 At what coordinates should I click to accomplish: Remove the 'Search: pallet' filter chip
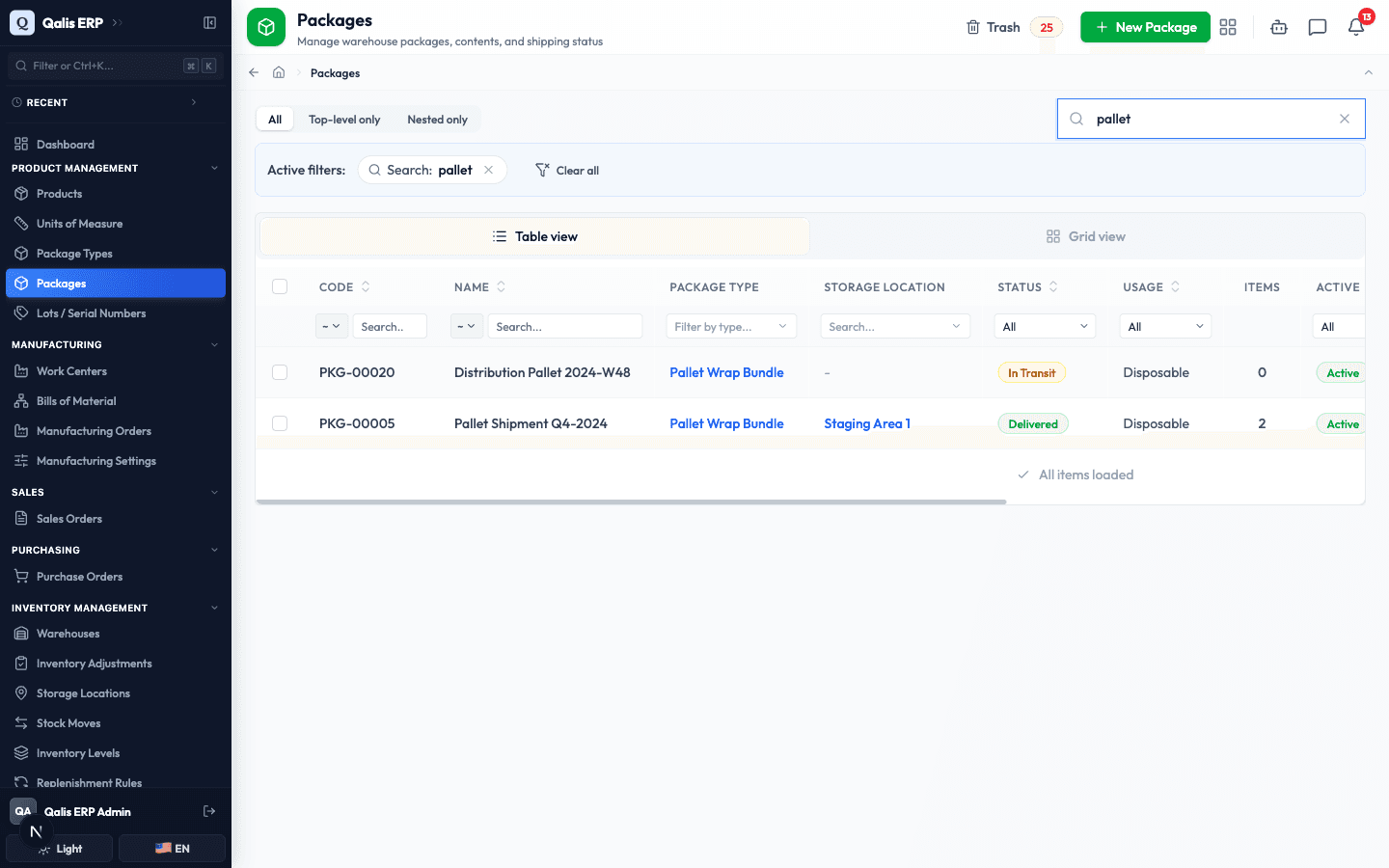coord(489,170)
